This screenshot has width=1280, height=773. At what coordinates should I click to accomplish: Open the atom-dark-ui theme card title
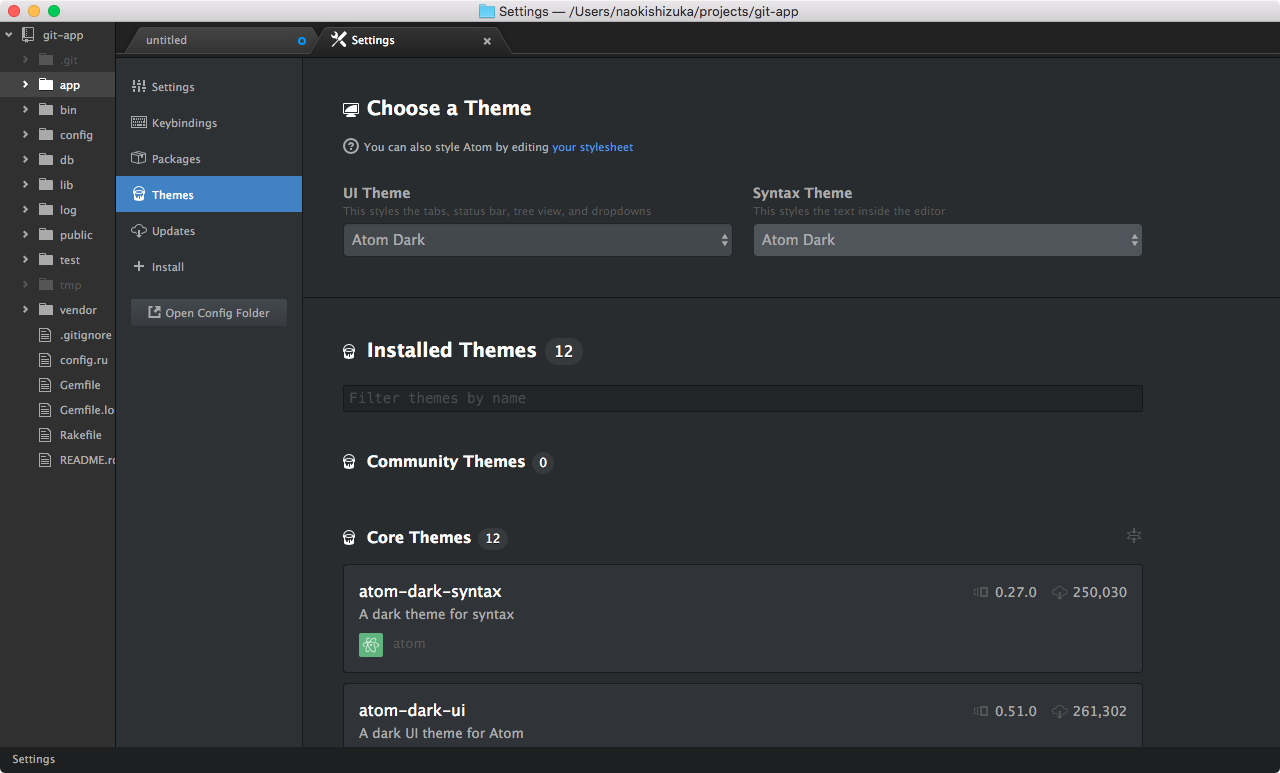(x=412, y=711)
